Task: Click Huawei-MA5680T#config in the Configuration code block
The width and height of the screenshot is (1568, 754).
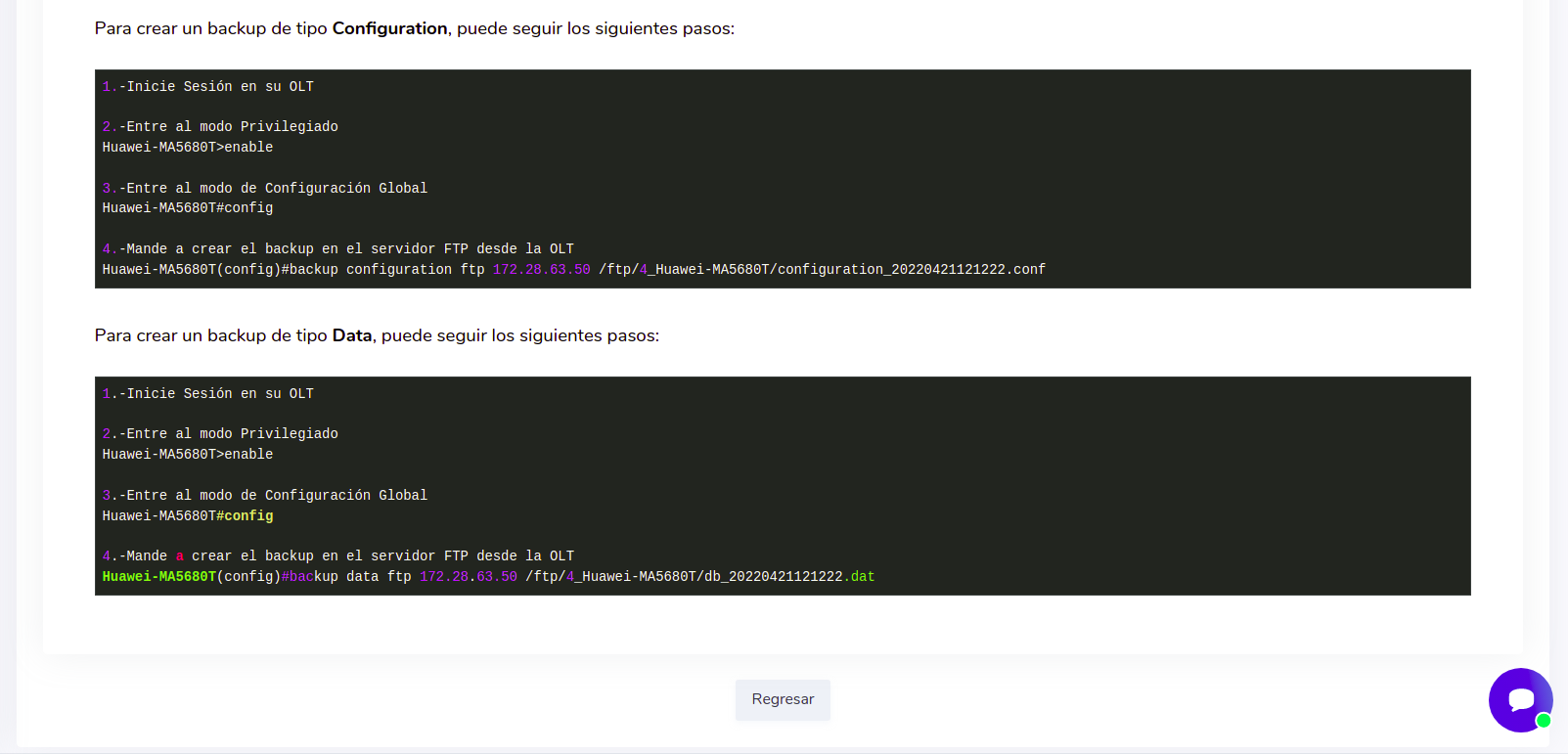Action: pos(188,208)
